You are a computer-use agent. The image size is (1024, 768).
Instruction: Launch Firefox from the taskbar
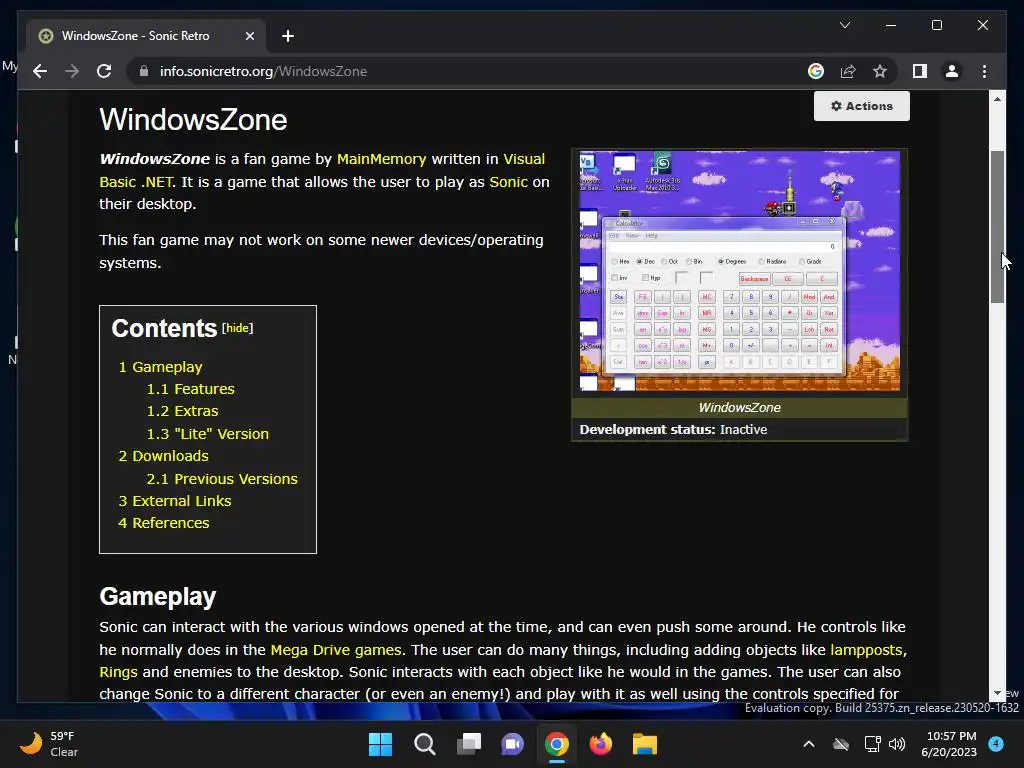601,744
